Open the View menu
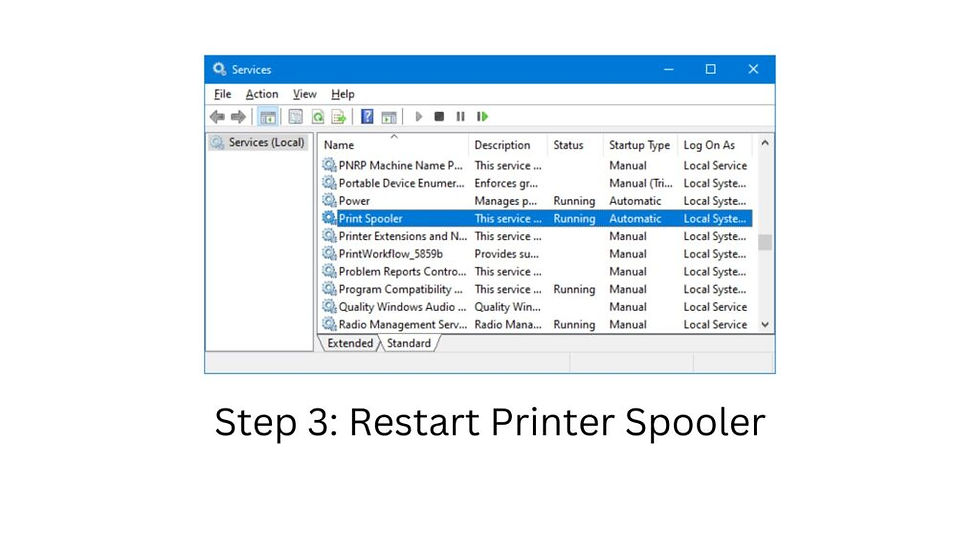Screen dimensions: 980x551 (x=304, y=94)
